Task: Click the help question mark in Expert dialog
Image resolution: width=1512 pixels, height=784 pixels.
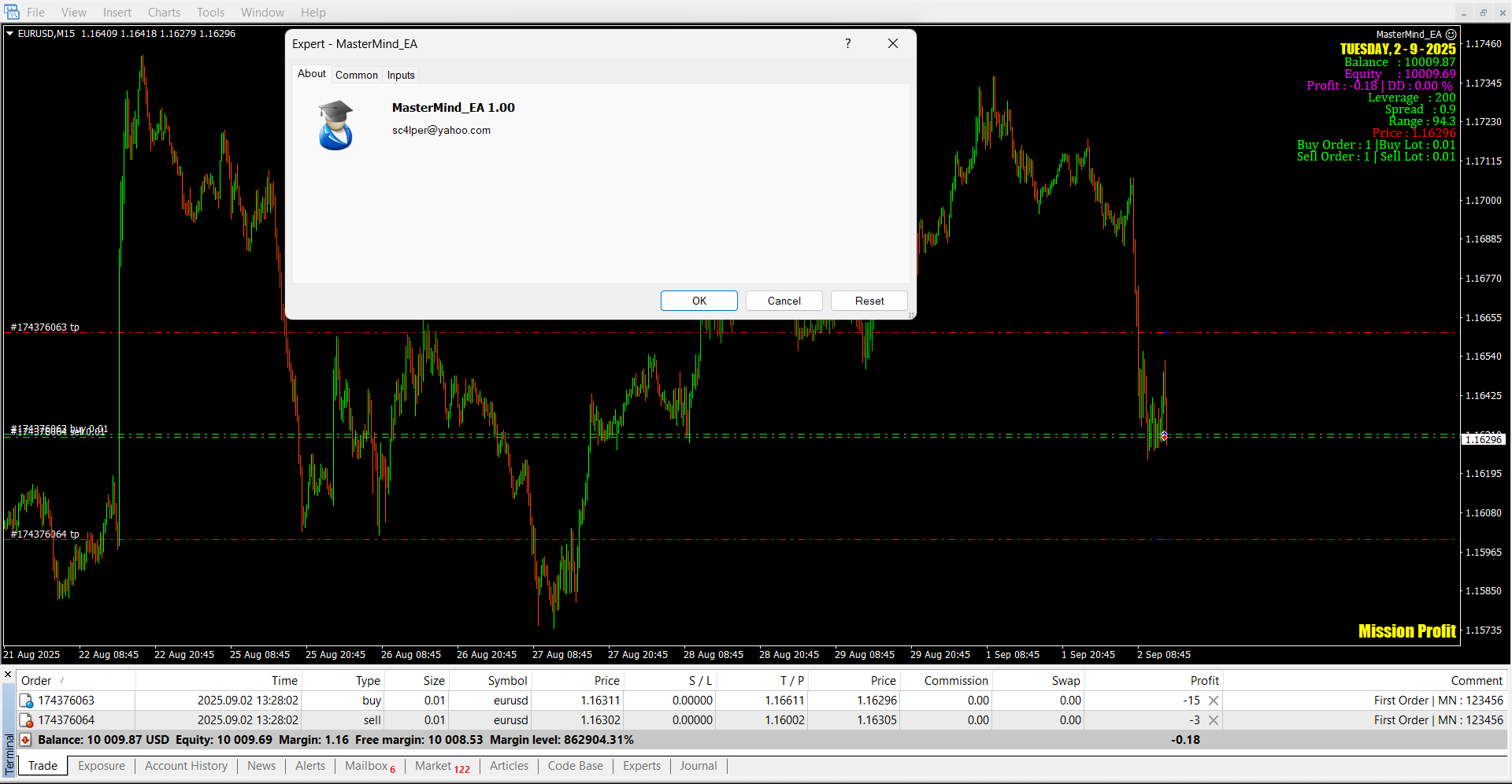Action: (x=847, y=43)
